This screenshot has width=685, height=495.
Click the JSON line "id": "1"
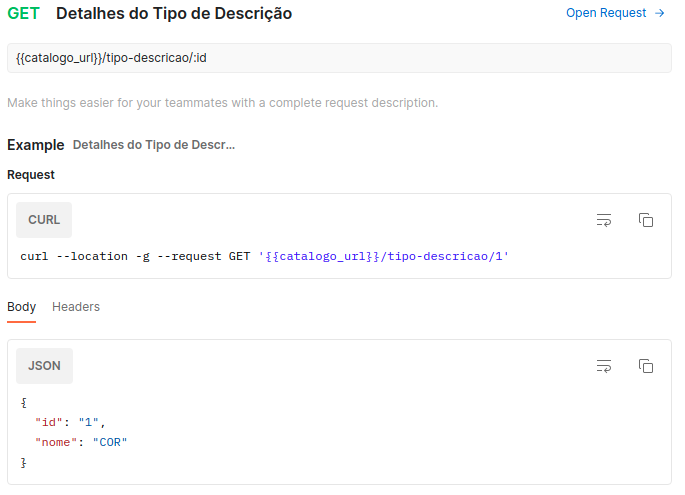[70, 422]
